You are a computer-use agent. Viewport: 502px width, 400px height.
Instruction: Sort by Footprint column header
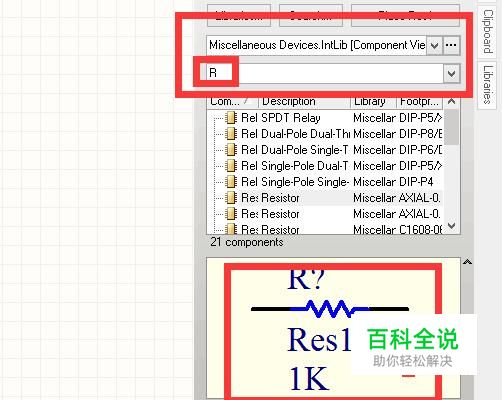tap(419, 101)
